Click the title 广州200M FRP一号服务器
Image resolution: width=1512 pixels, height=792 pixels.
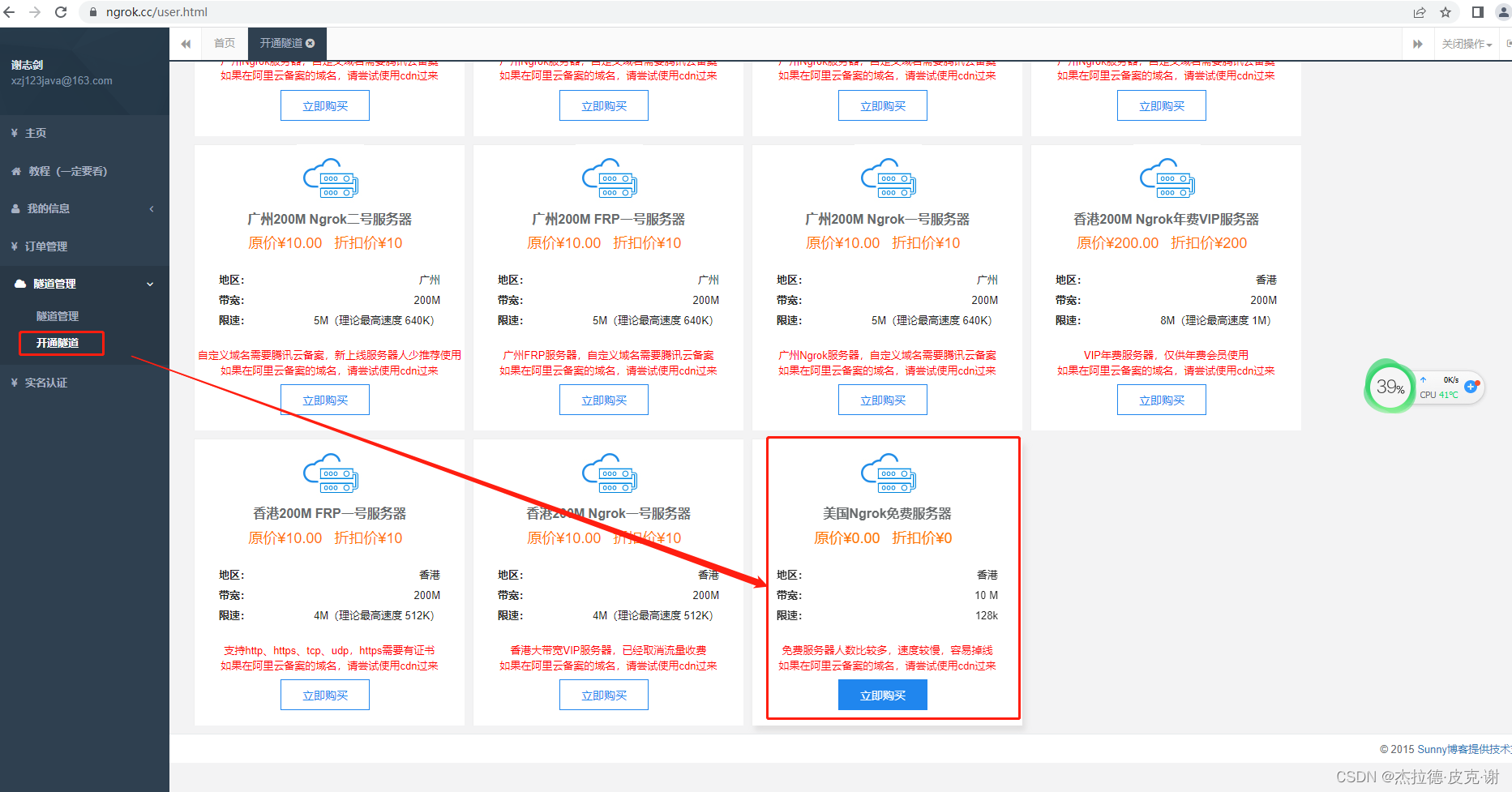608,219
